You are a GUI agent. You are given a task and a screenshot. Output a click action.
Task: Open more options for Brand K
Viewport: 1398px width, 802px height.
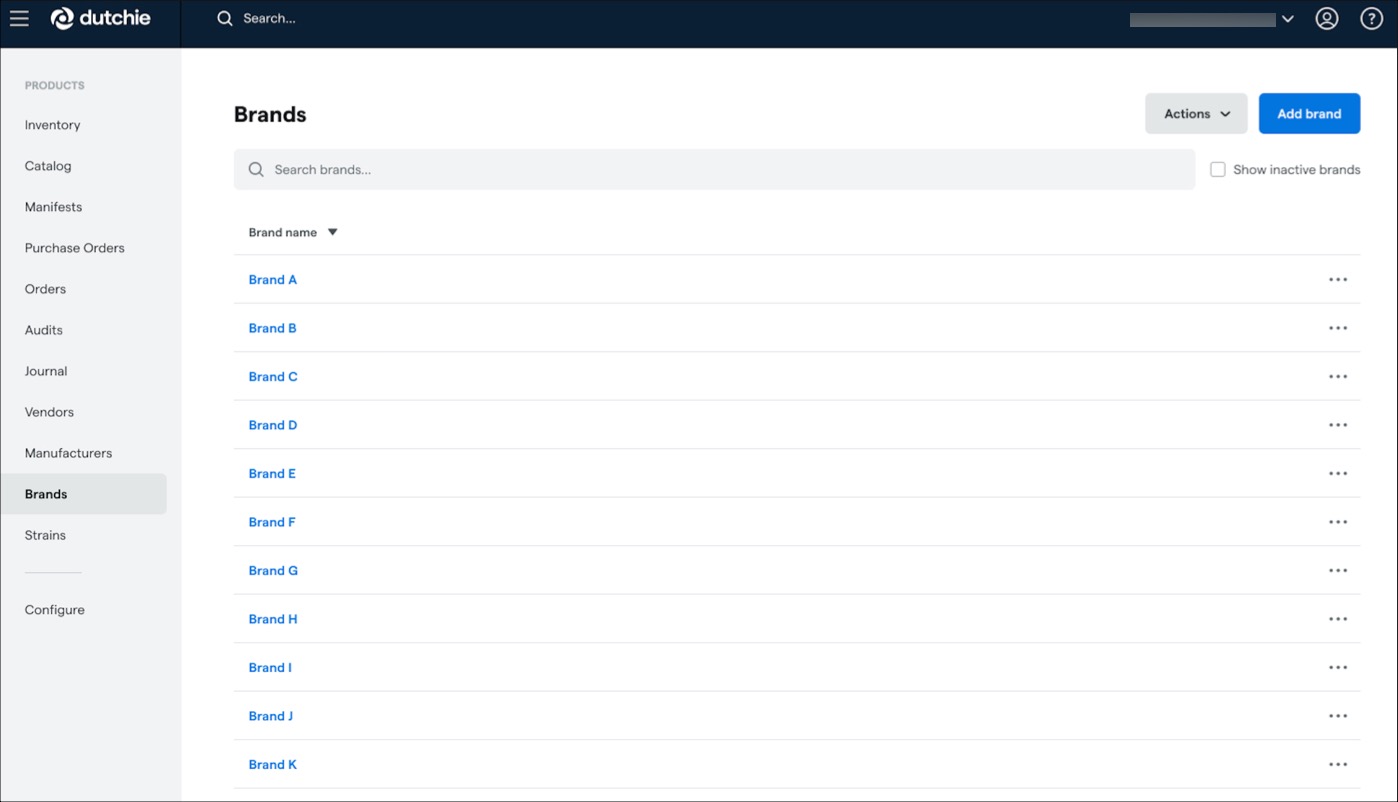click(1338, 765)
